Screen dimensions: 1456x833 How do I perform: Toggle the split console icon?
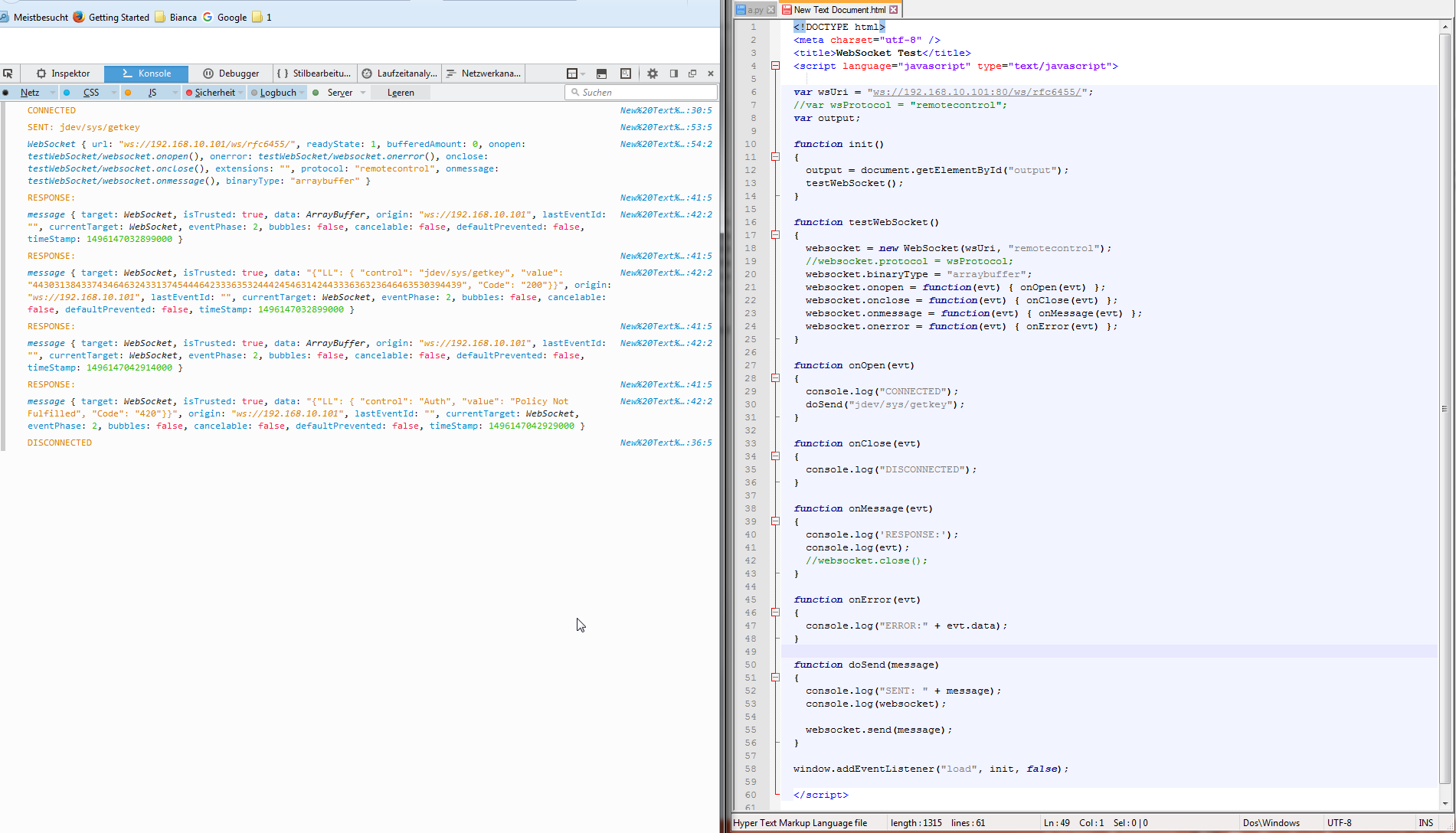(x=601, y=73)
